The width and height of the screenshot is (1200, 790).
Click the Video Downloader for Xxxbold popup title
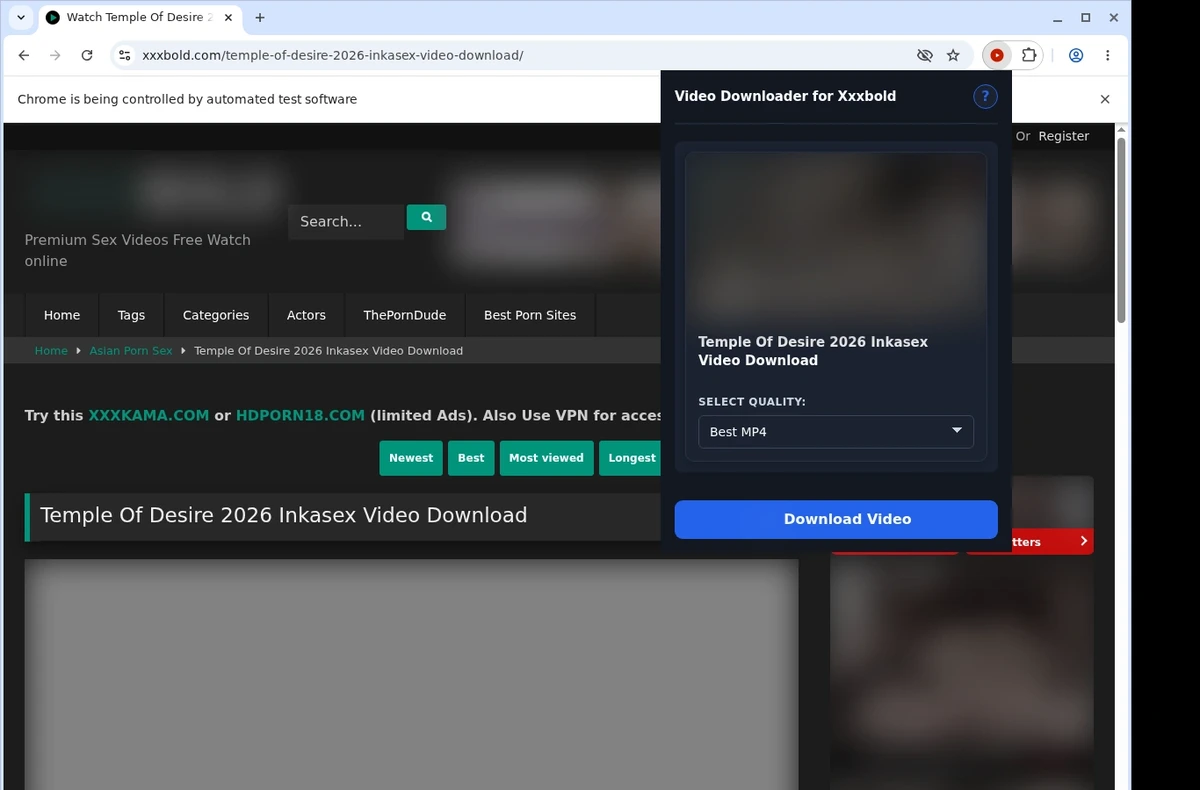(x=785, y=96)
